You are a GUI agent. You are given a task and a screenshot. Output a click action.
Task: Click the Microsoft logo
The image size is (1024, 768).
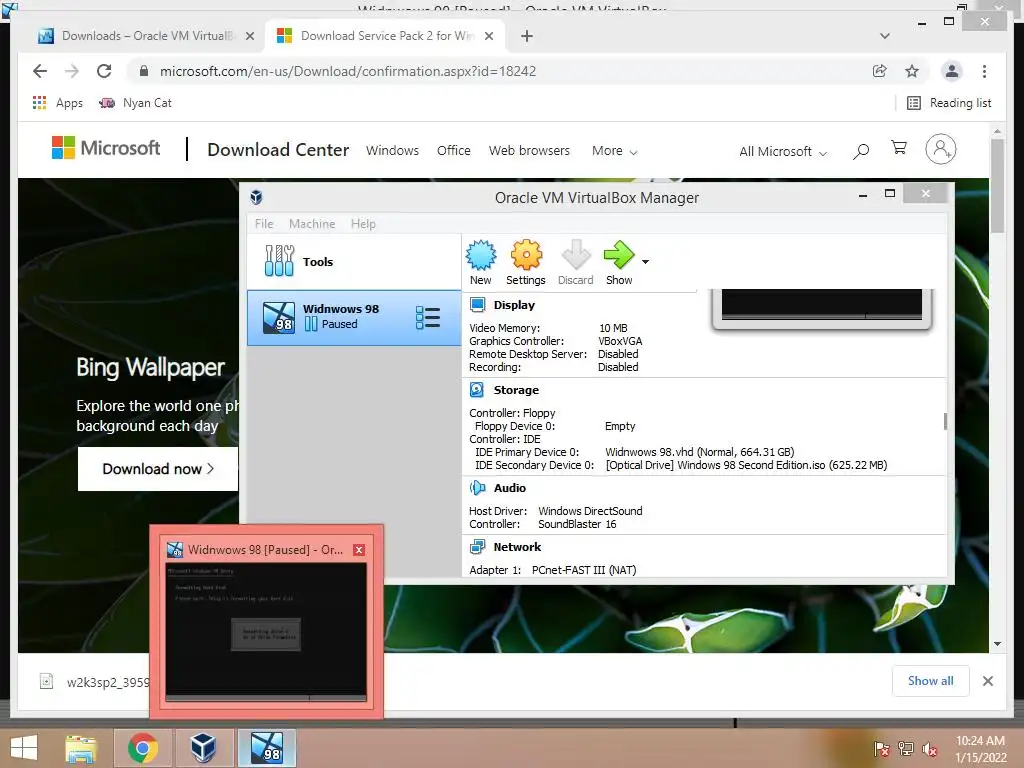click(106, 148)
